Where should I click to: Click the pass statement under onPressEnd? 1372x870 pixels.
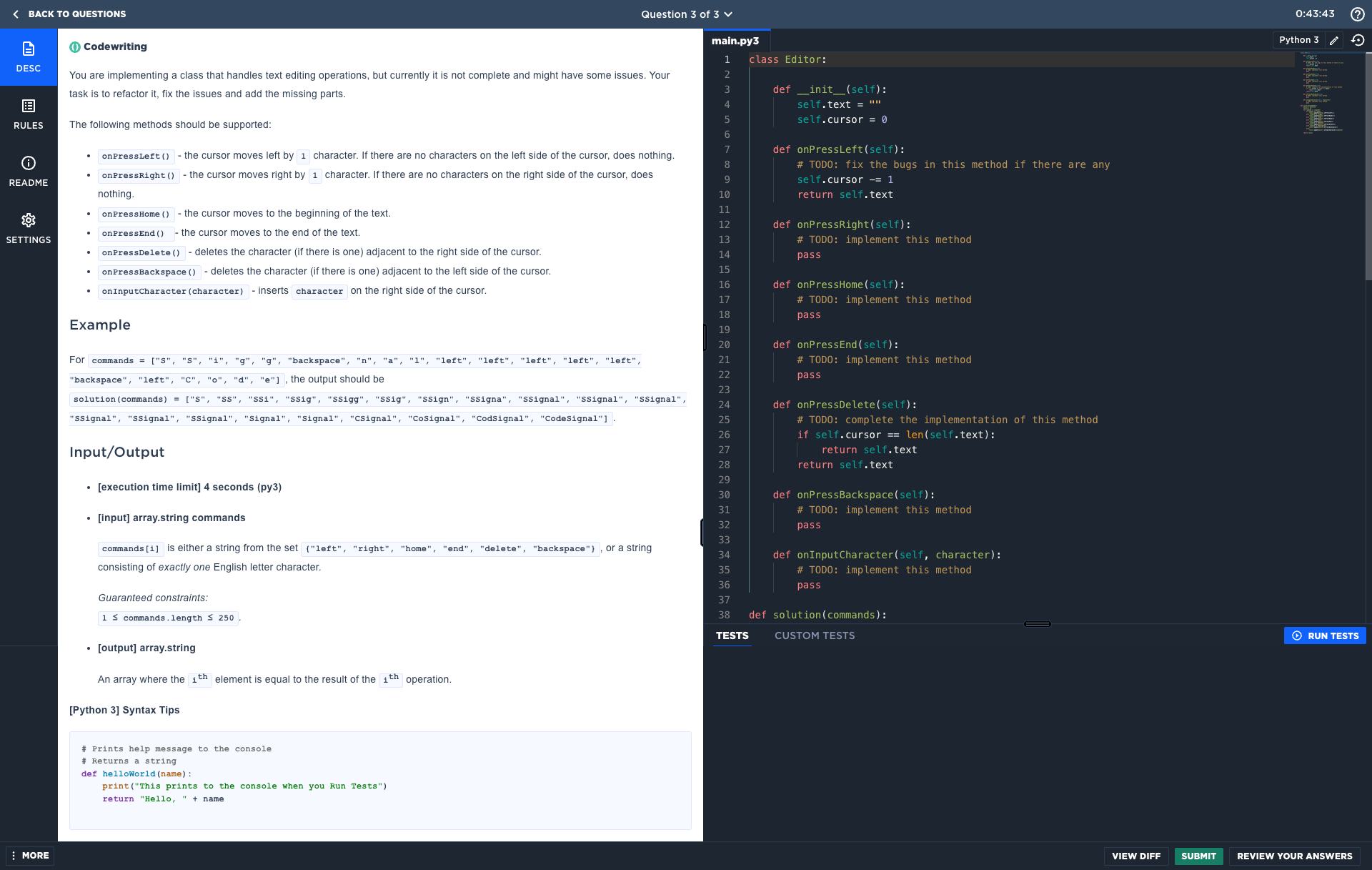pyautogui.click(x=809, y=375)
